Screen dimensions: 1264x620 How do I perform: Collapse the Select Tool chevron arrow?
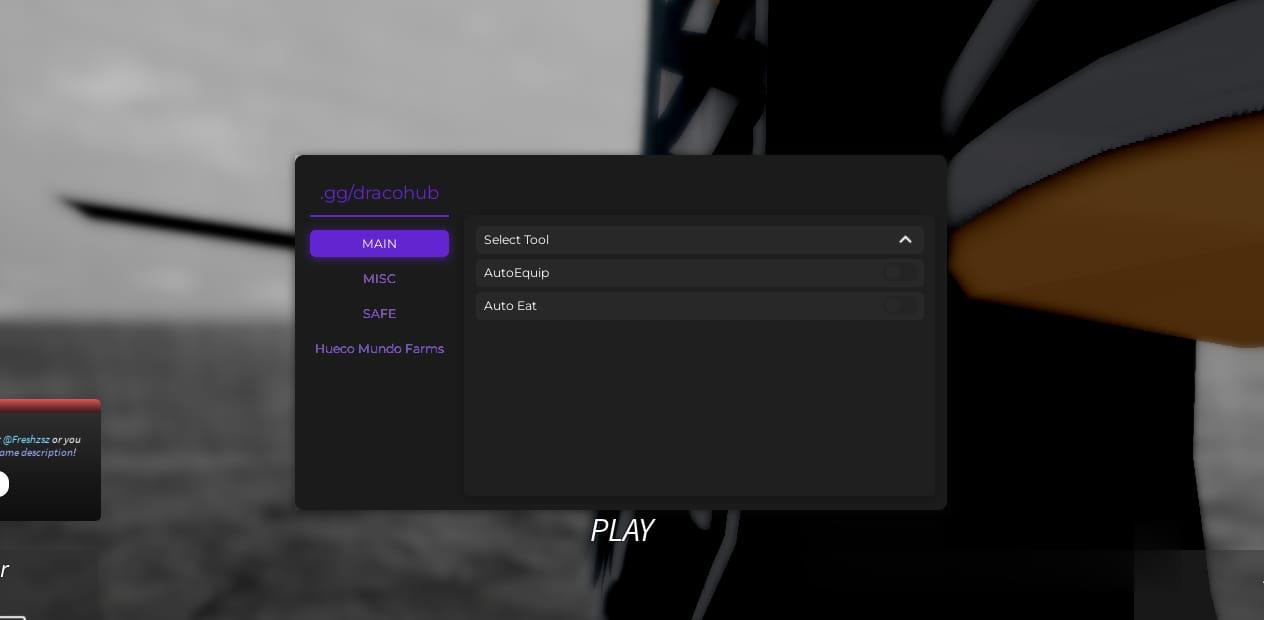(905, 239)
